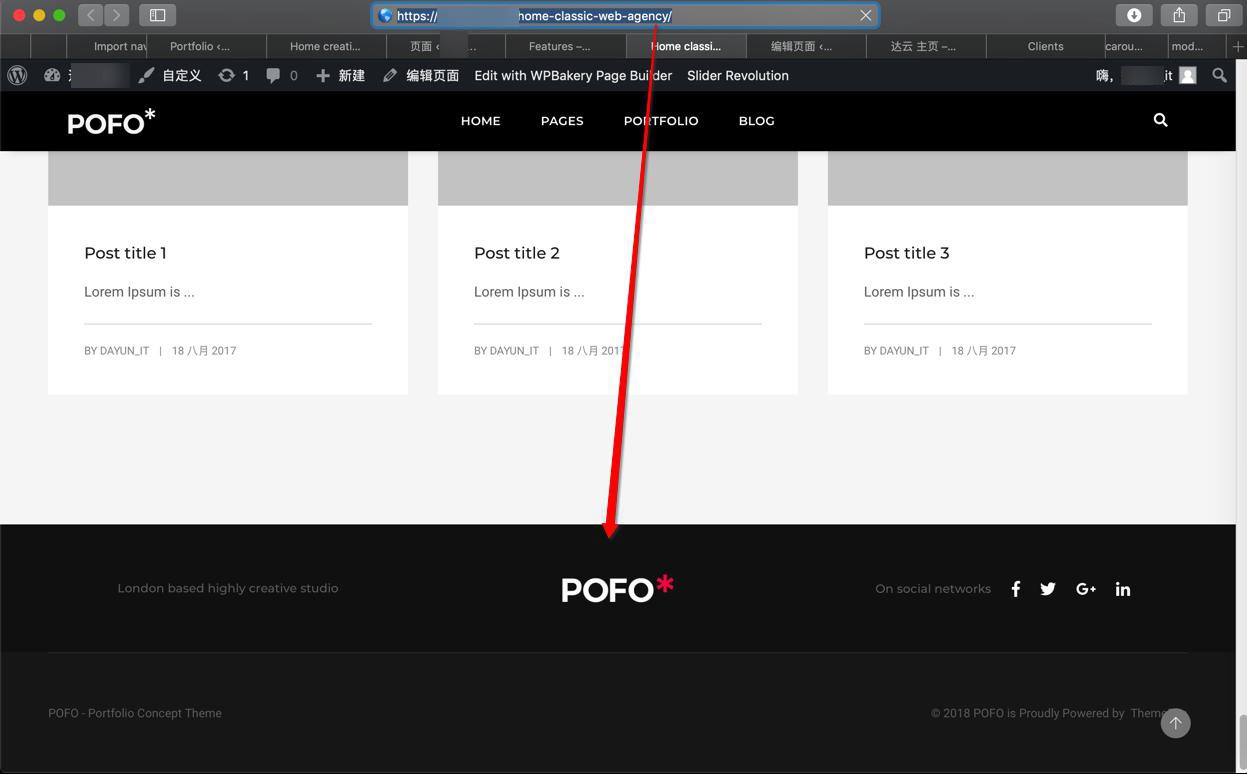Switch to Features tab
This screenshot has width=1247, height=774.
(566, 46)
